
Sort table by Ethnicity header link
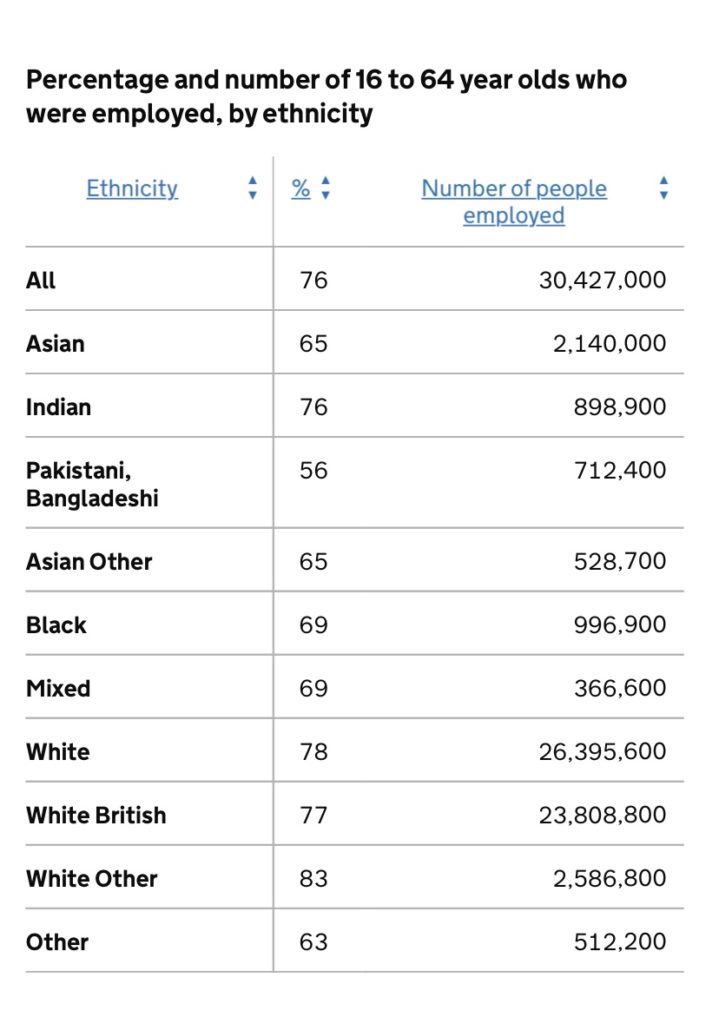[x=132, y=188]
